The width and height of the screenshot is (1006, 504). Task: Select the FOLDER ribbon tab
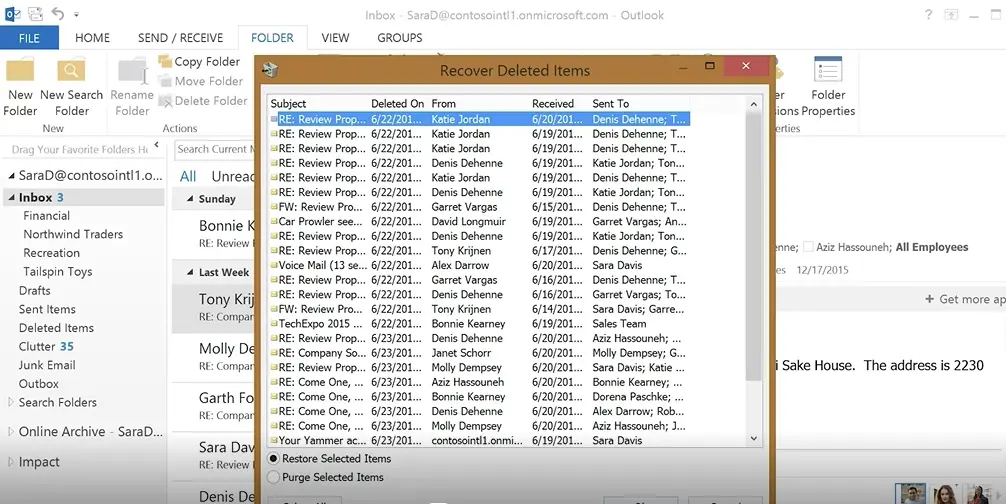tap(272, 38)
